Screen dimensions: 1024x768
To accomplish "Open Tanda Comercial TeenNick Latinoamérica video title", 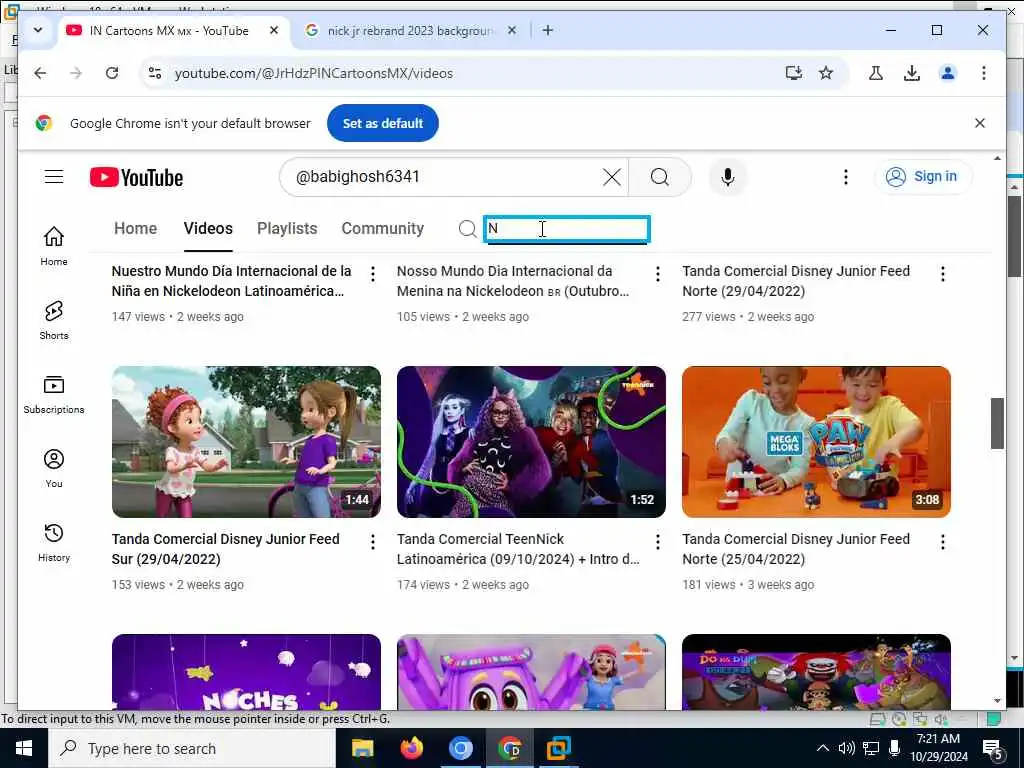I will coord(518,549).
